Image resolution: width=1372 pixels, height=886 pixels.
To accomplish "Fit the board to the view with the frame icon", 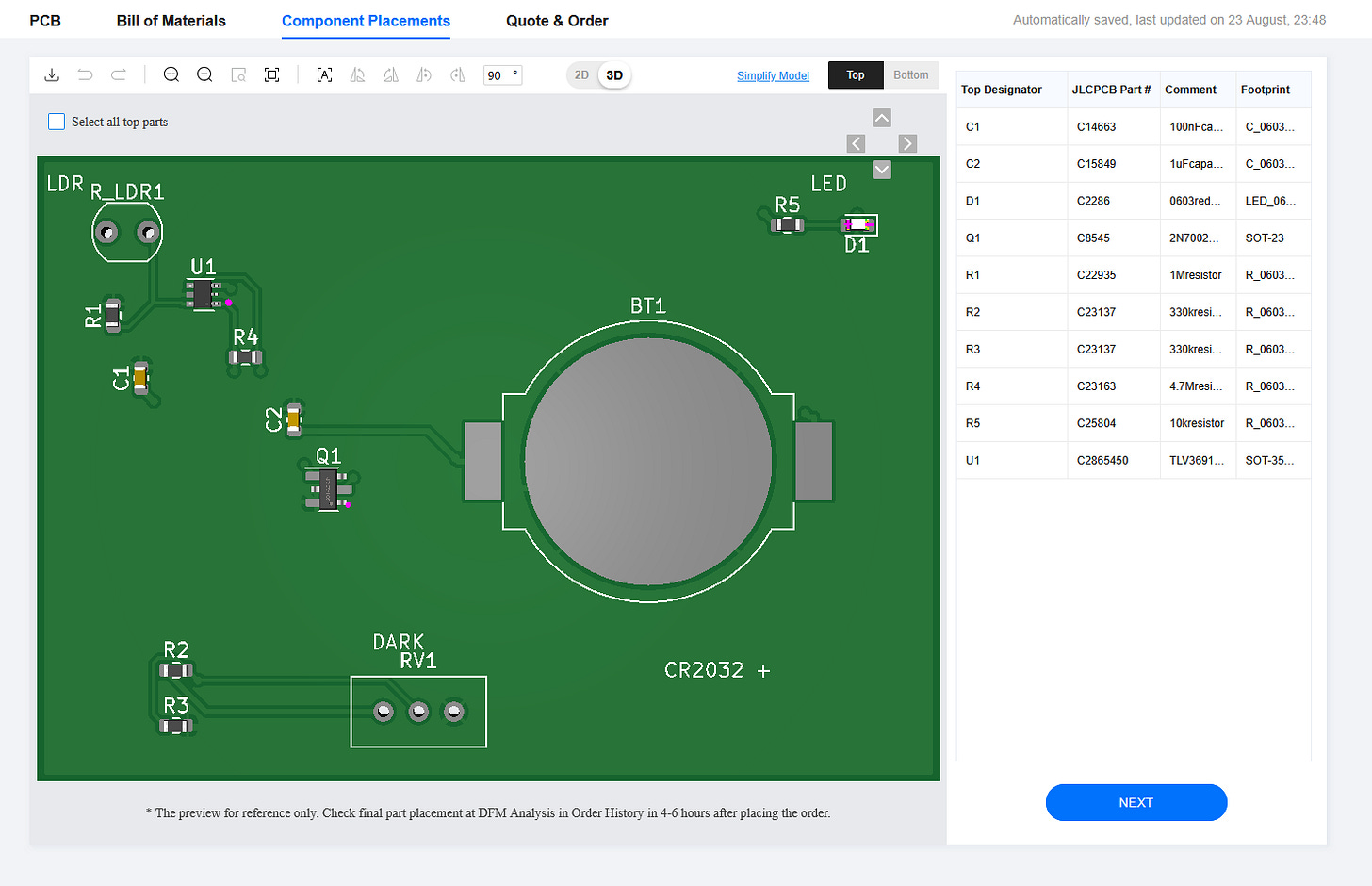I will tap(271, 74).
